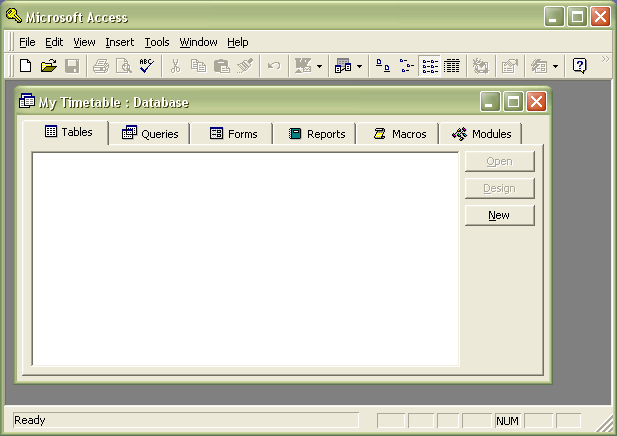Select the Tables tab
Viewport: 617px width, 436px height.
pos(66,132)
